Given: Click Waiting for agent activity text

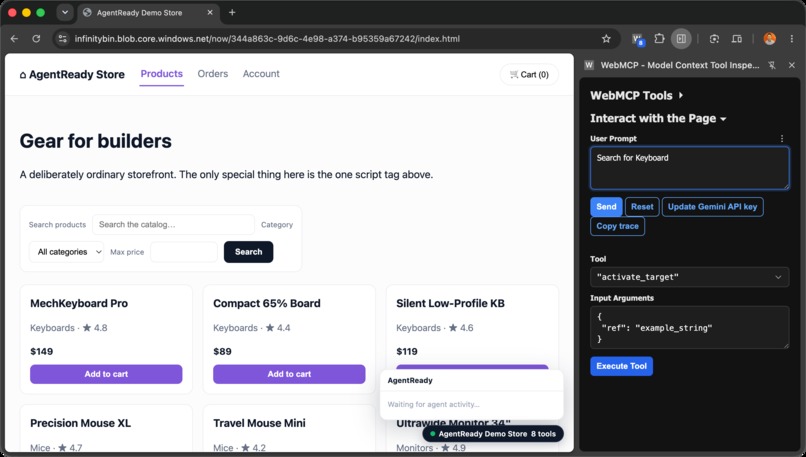Looking at the screenshot, I should [433, 405].
